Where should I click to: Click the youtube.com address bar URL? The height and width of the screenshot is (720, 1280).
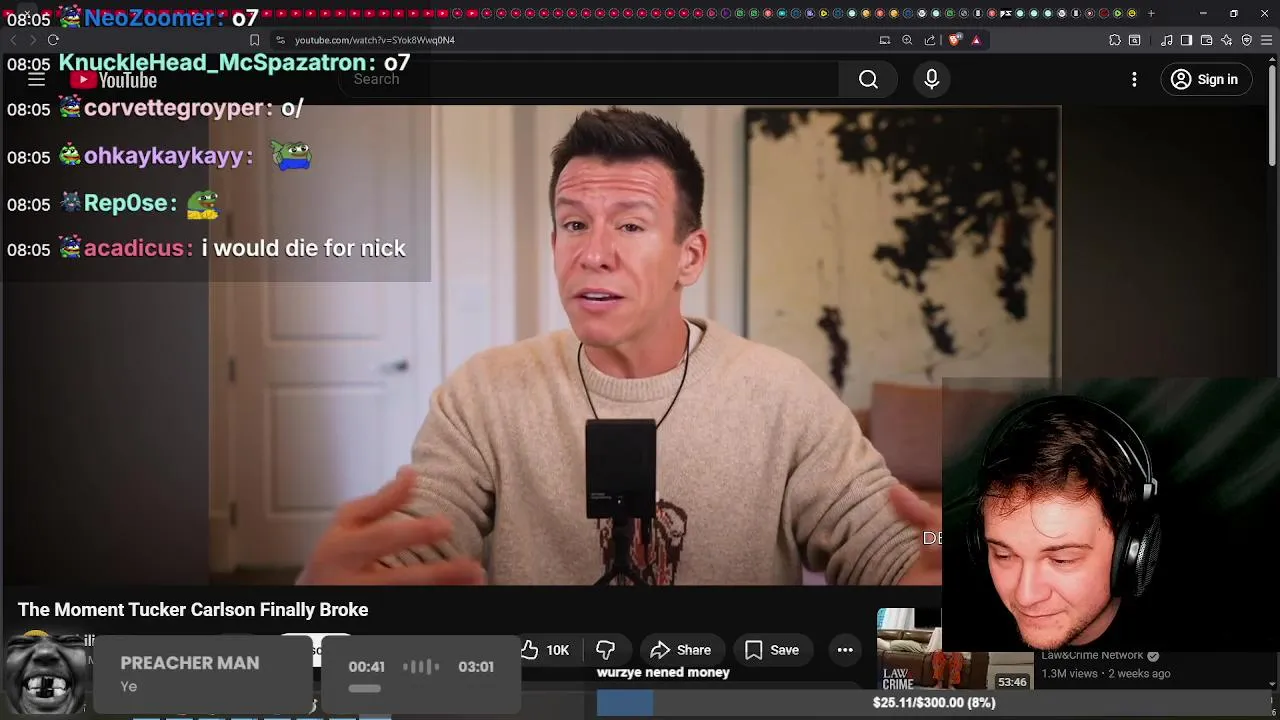[375, 40]
